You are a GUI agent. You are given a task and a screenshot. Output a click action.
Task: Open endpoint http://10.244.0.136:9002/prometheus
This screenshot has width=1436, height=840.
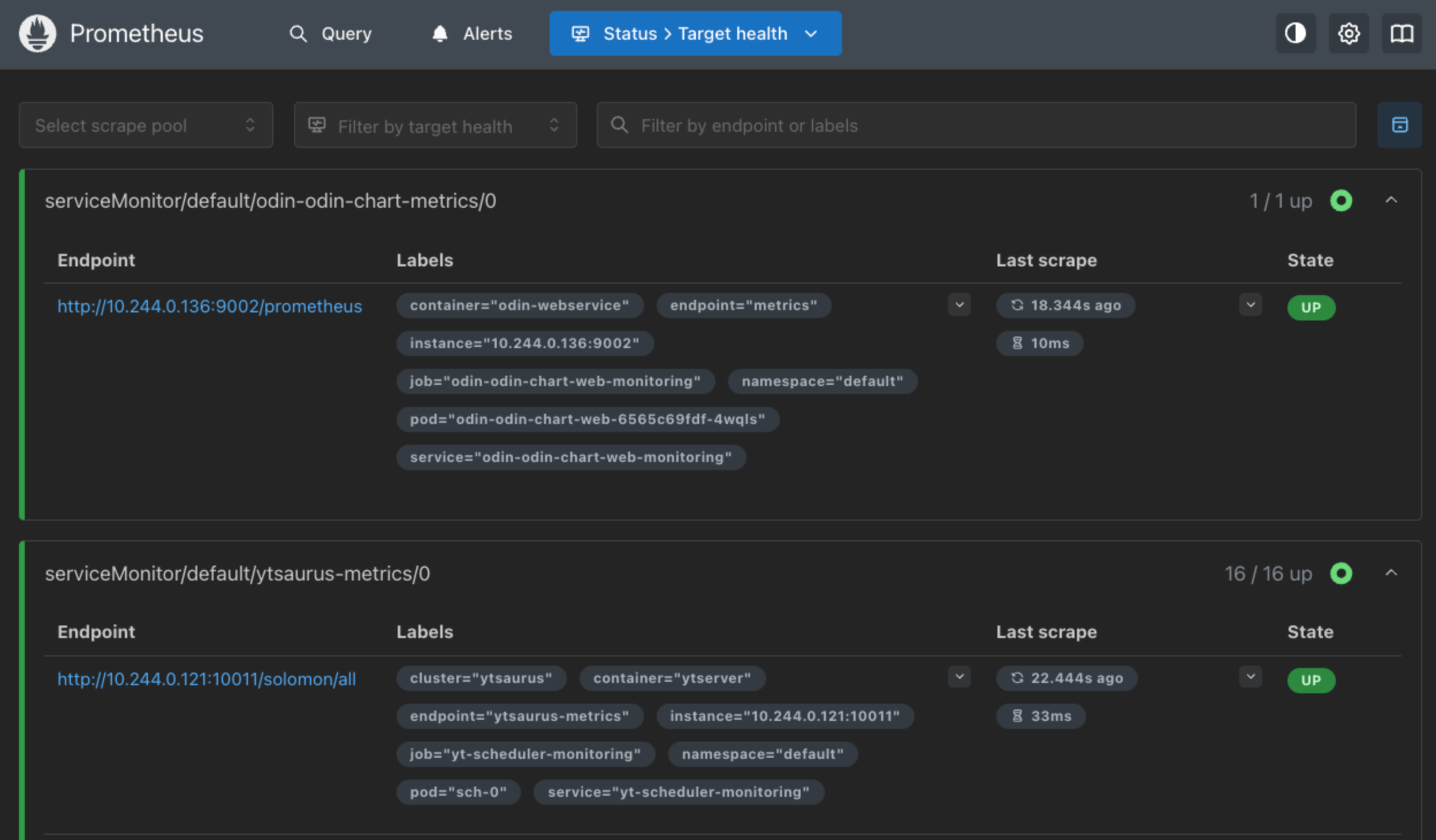(x=209, y=306)
